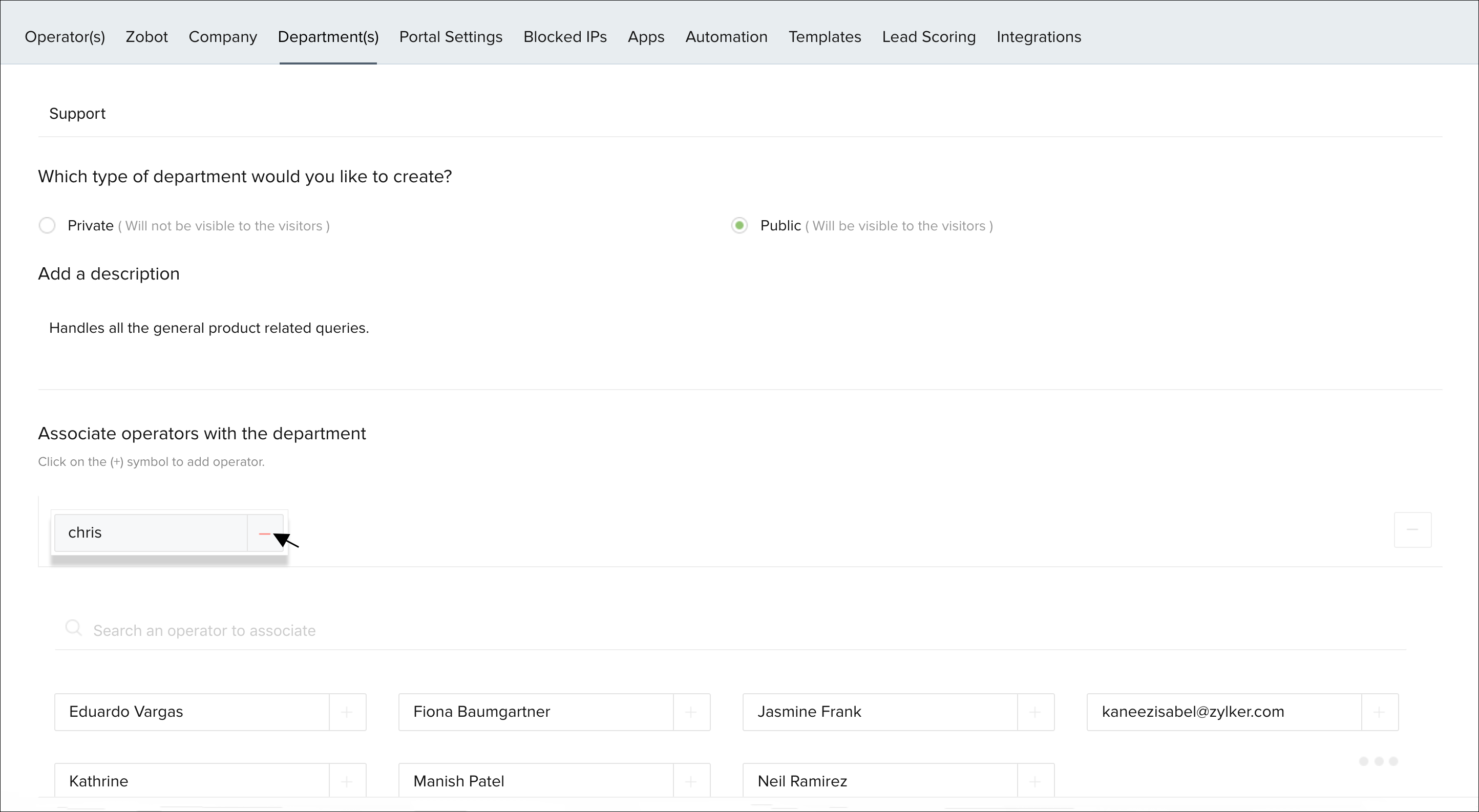1479x812 pixels.
Task: Add Manish Patel with the plus icon
Action: 691,781
